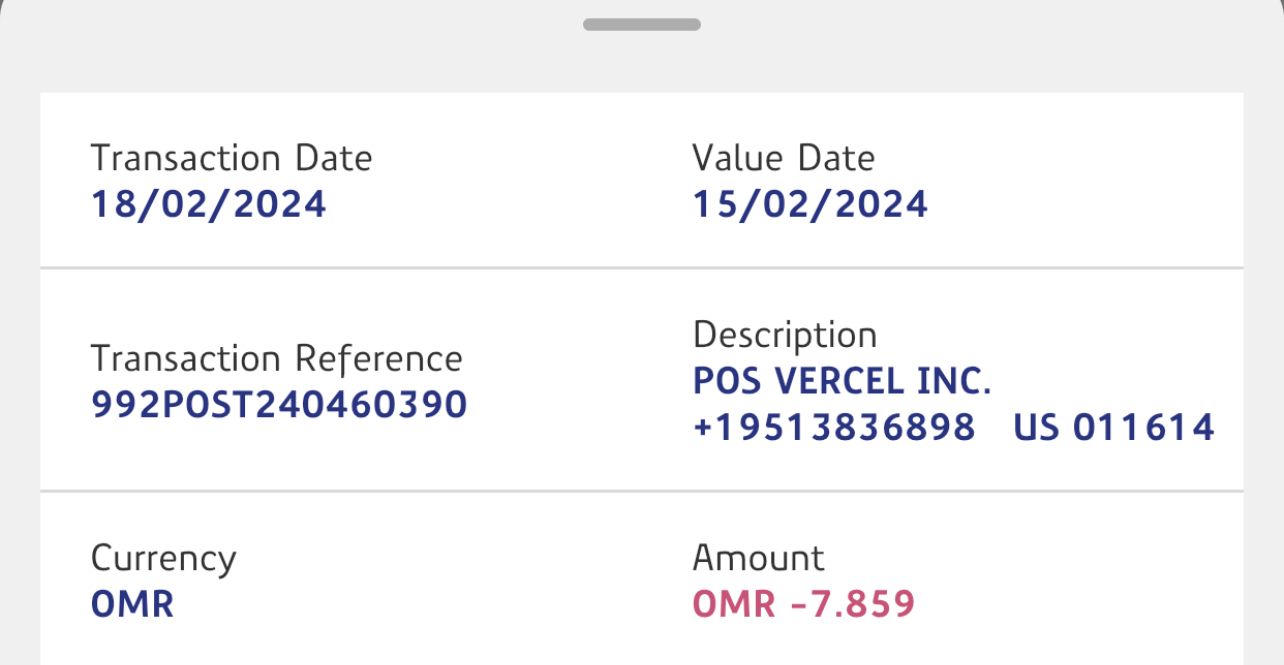Select the amount OMR -7.859
Screen dimensions: 1284x665
click(x=803, y=604)
